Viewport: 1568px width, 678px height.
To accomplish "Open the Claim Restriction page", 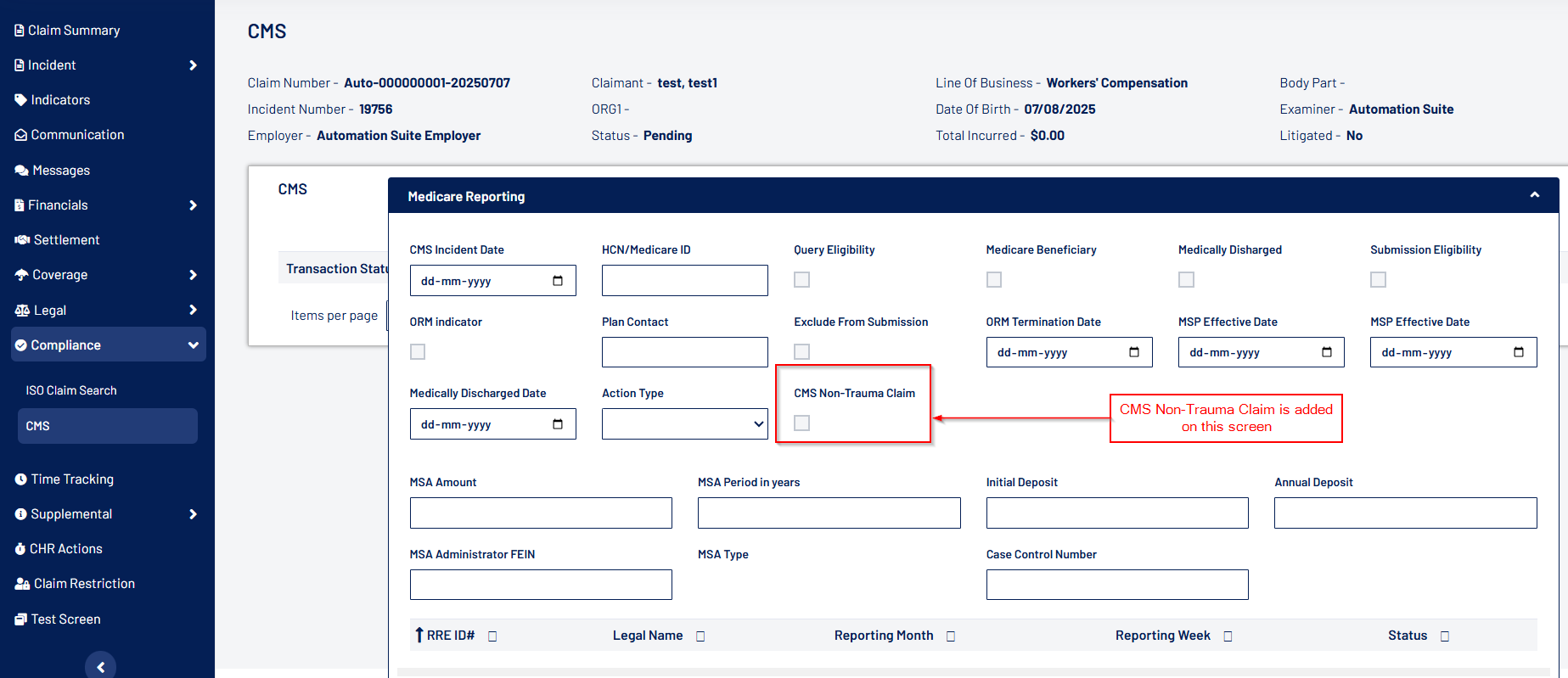I will click(x=84, y=584).
